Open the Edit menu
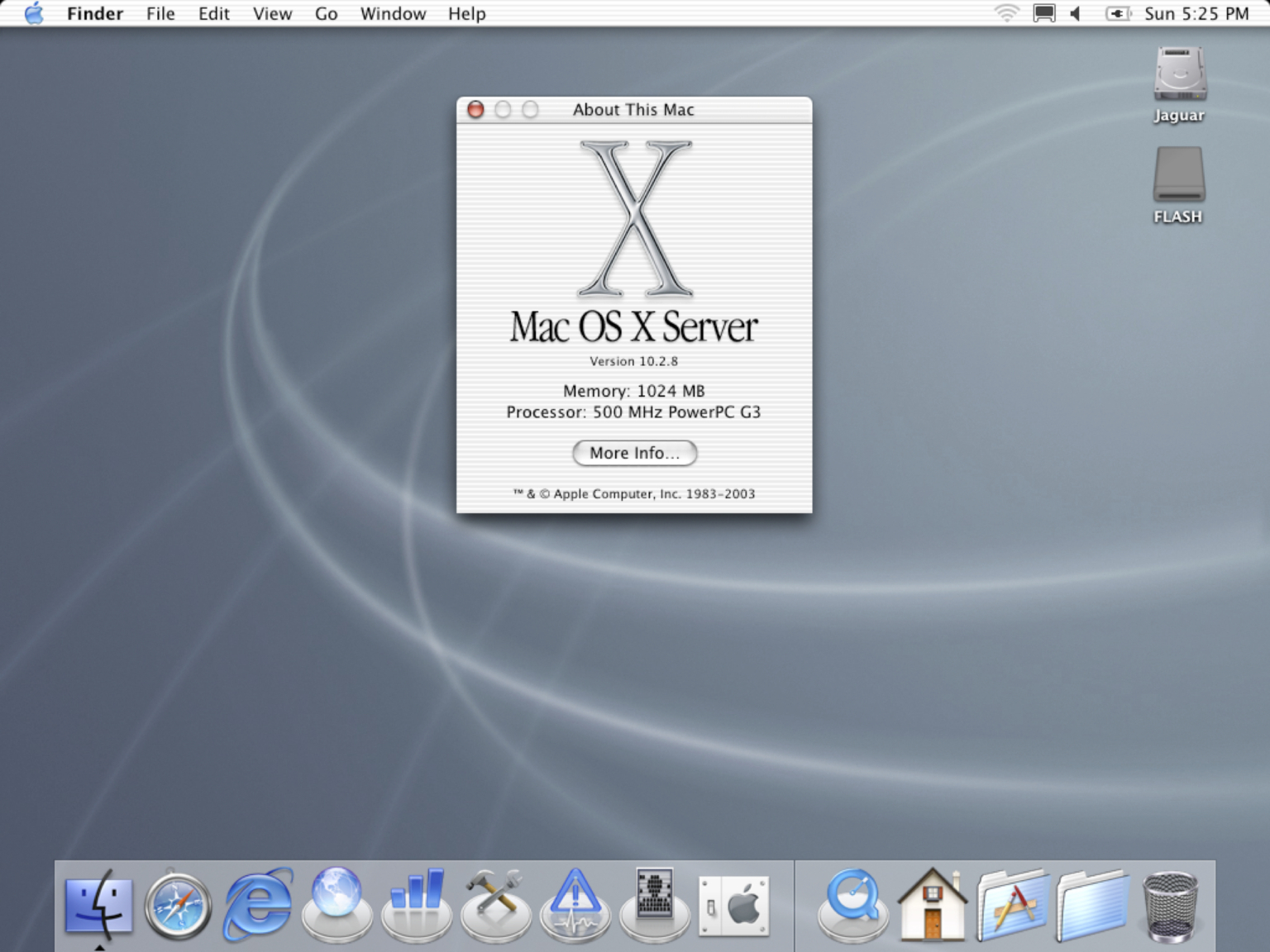Image resolution: width=1270 pixels, height=952 pixels. click(x=213, y=13)
